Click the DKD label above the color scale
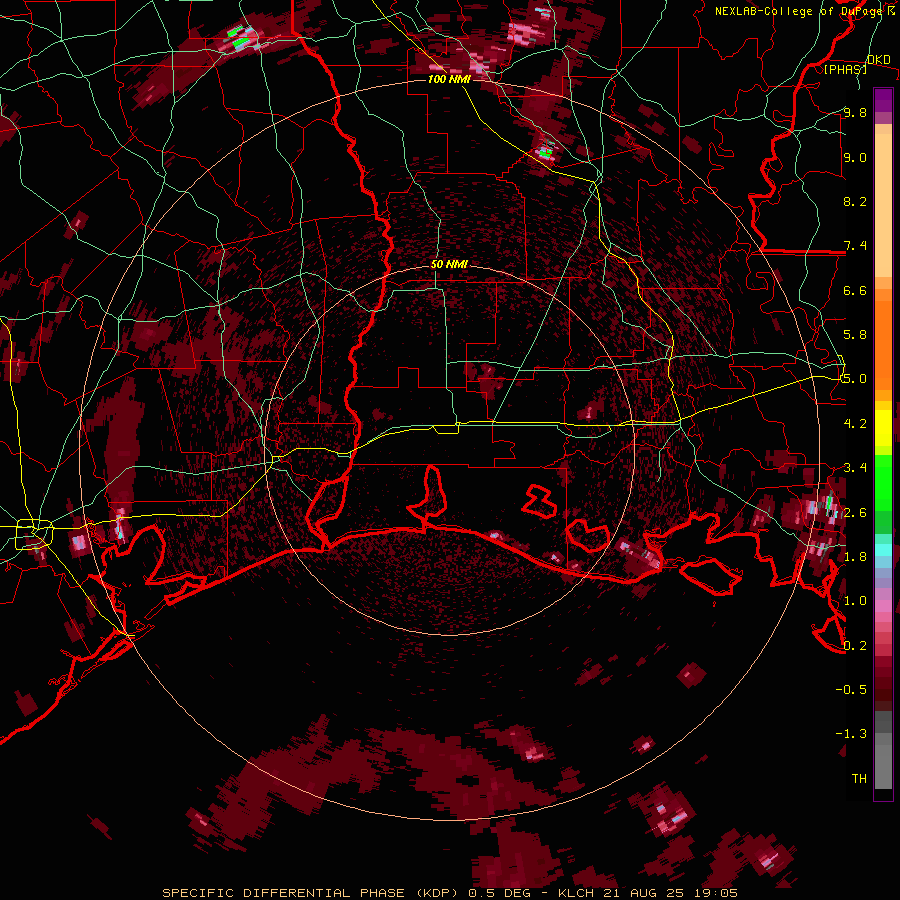 [x=879, y=59]
